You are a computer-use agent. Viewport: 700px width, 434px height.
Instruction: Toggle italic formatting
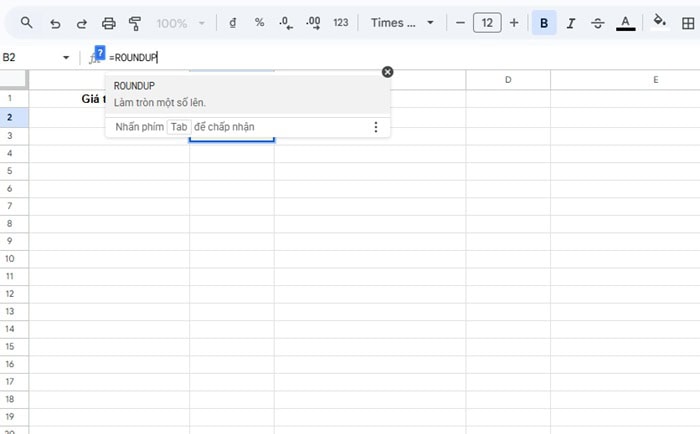(x=571, y=23)
